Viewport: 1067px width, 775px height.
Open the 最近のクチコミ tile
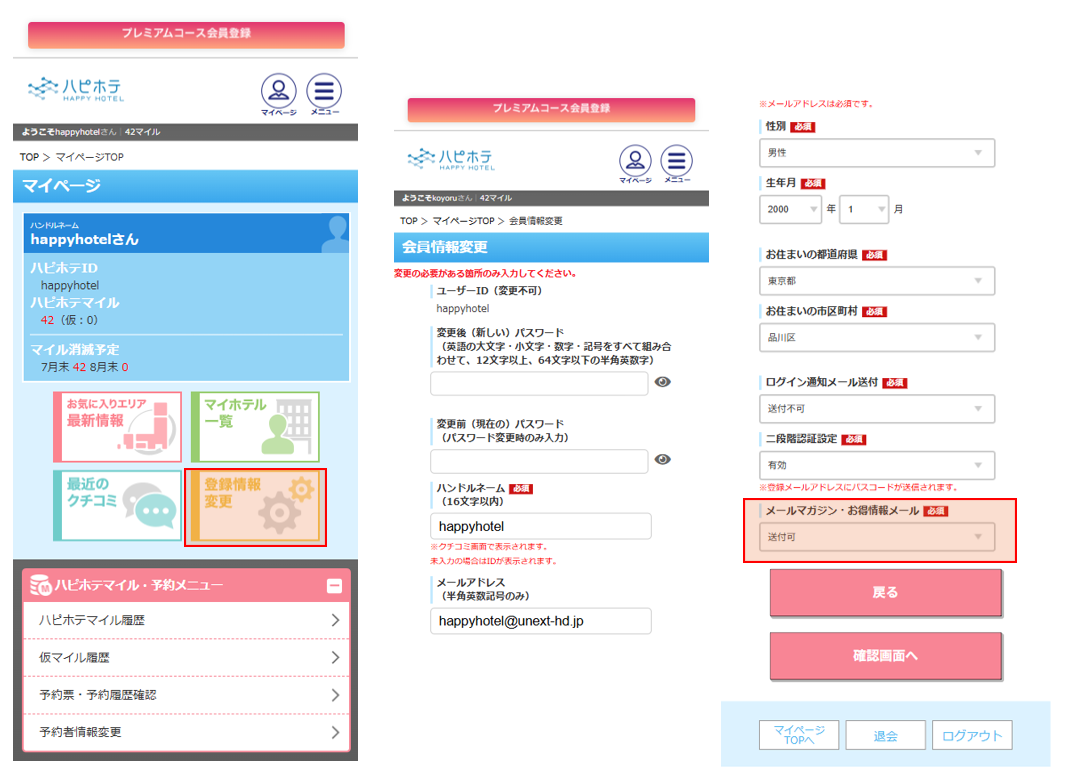(117, 506)
